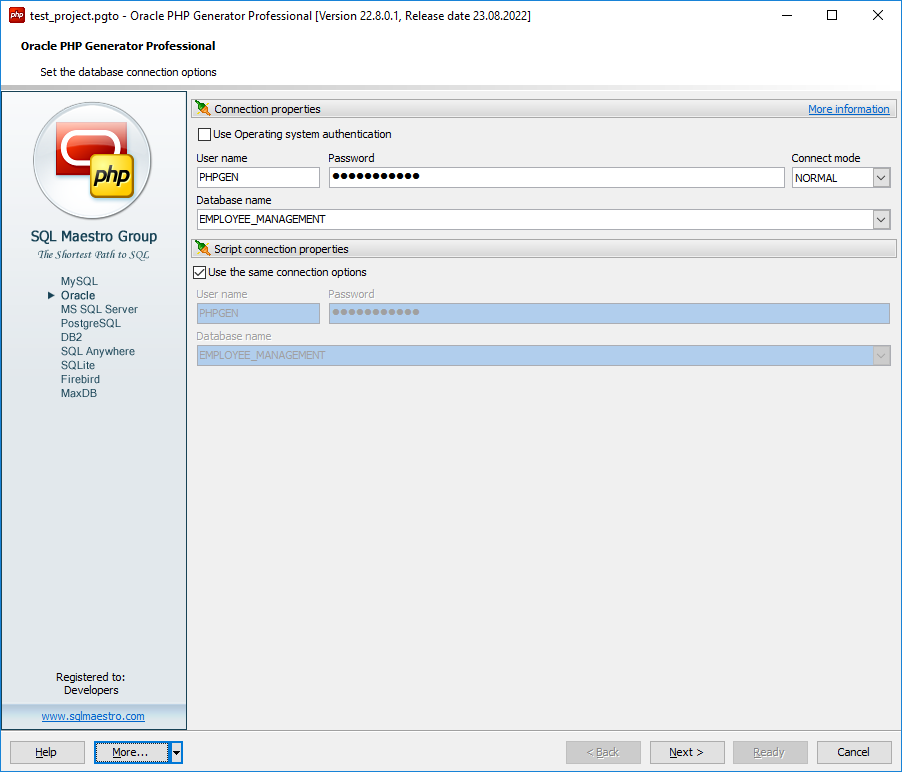Select SQLite in the sidebar list
This screenshot has width=902, height=772.
[x=78, y=366]
